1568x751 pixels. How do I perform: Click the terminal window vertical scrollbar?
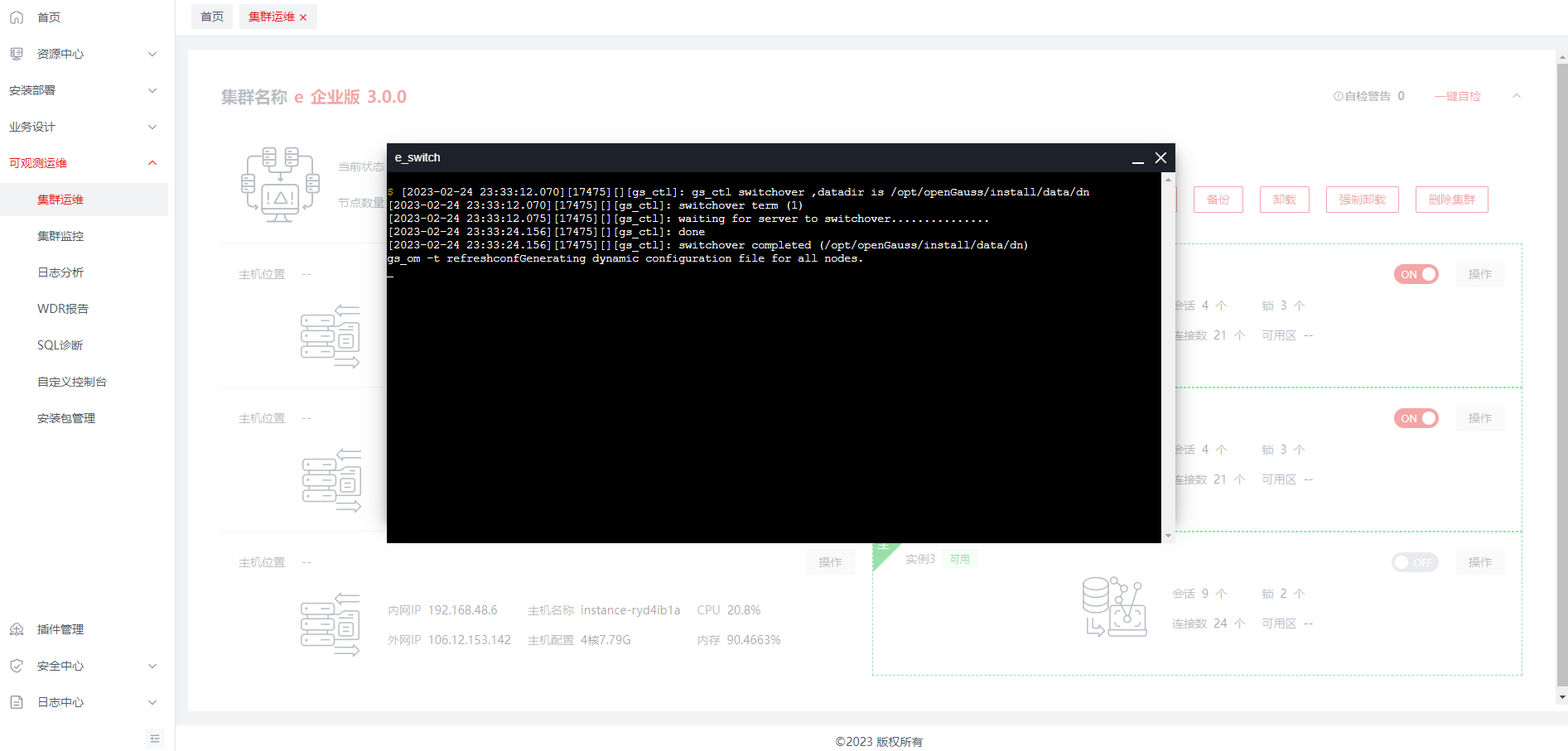click(1168, 356)
